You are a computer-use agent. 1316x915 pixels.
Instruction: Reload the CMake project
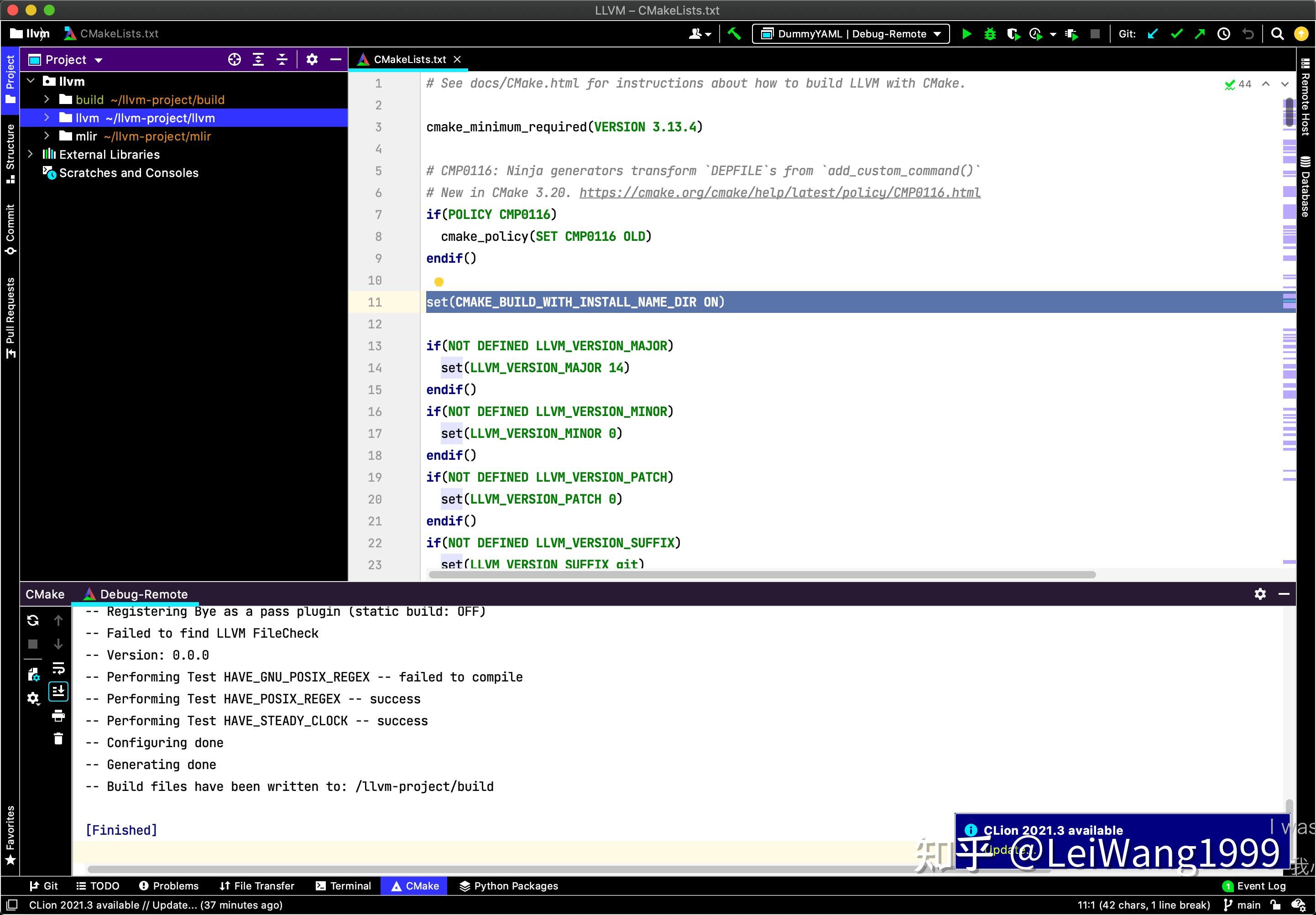pos(33,620)
